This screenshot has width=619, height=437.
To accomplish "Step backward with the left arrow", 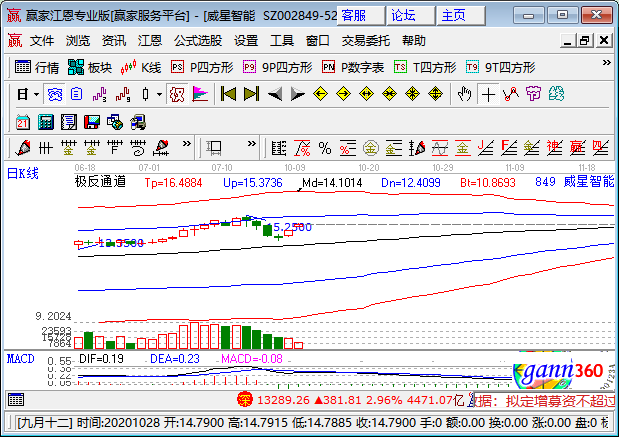I will [275, 94].
